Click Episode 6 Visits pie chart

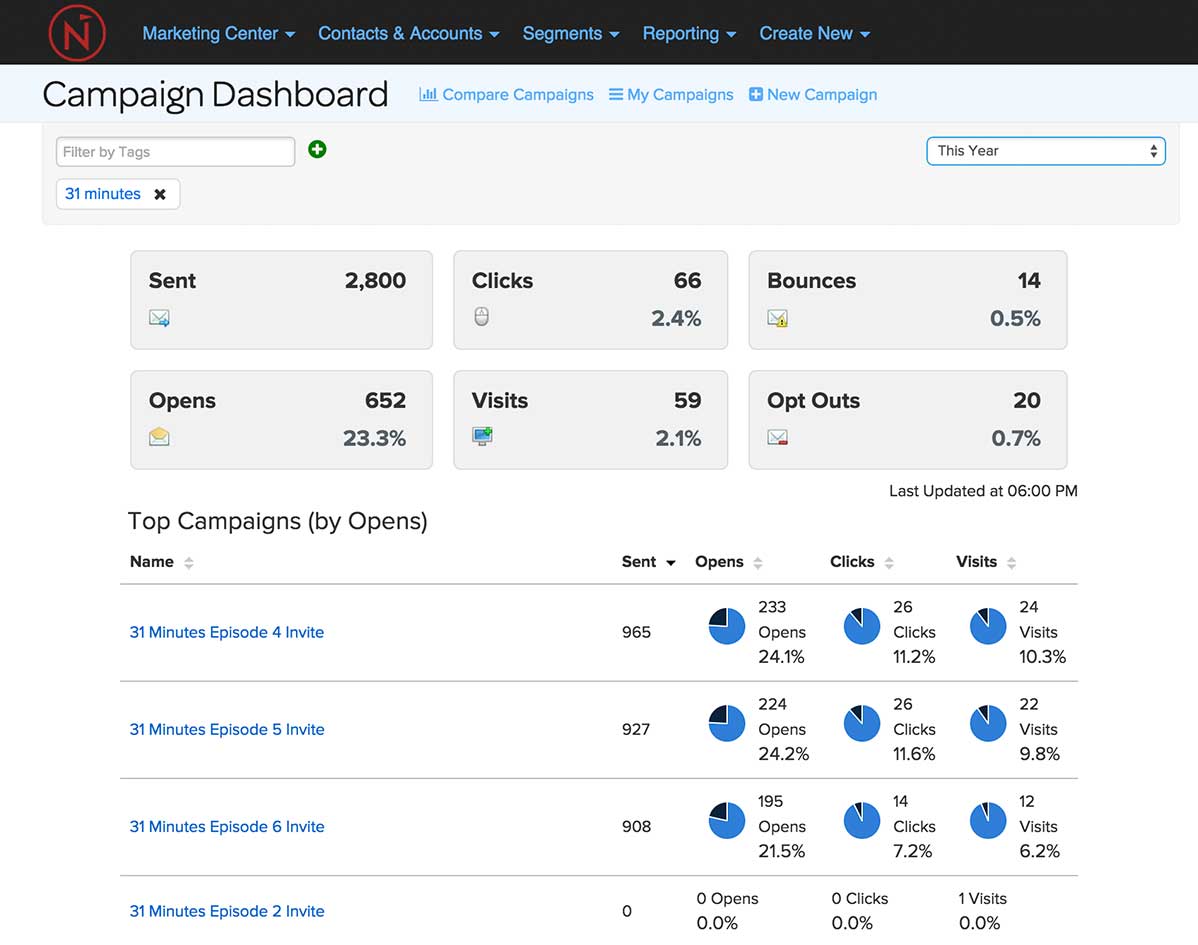click(x=988, y=820)
